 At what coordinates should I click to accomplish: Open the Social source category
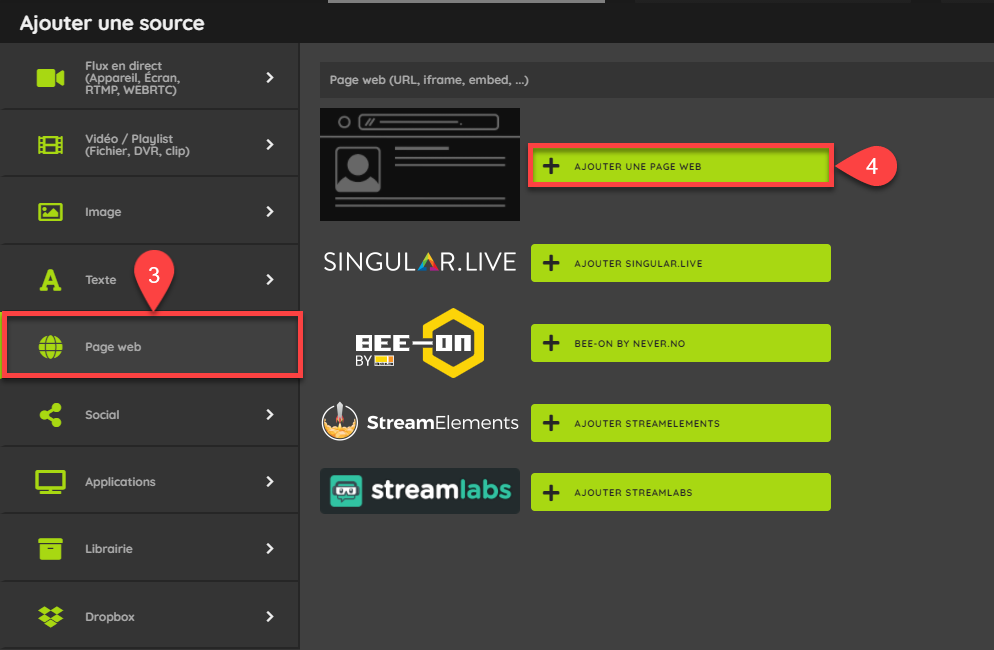point(150,415)
